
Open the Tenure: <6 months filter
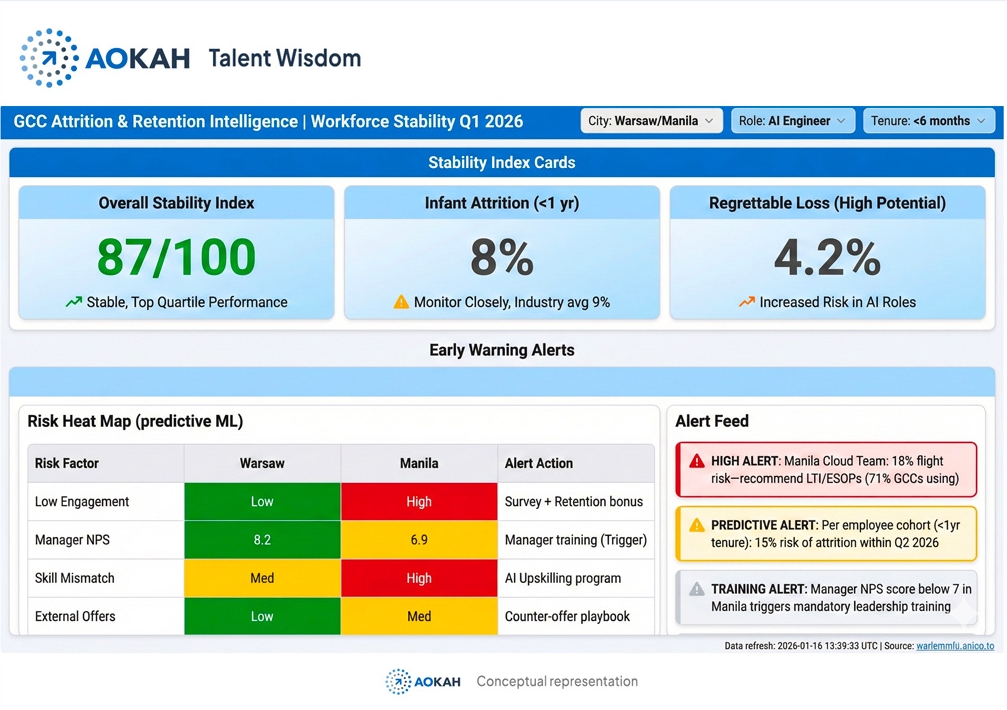point(928,121)
